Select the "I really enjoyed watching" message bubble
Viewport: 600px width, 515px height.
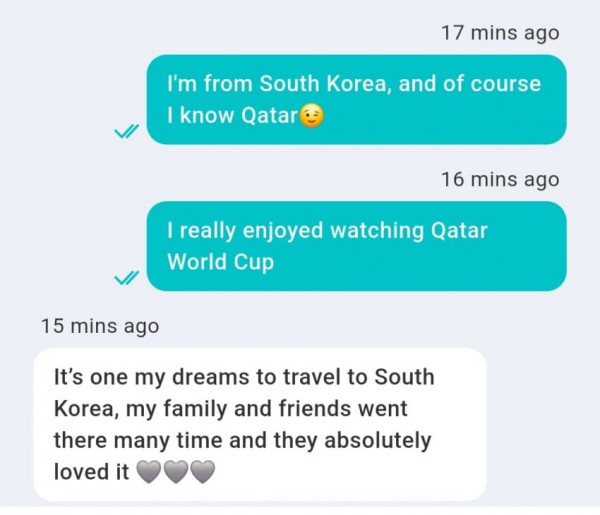tap(356, 246)
